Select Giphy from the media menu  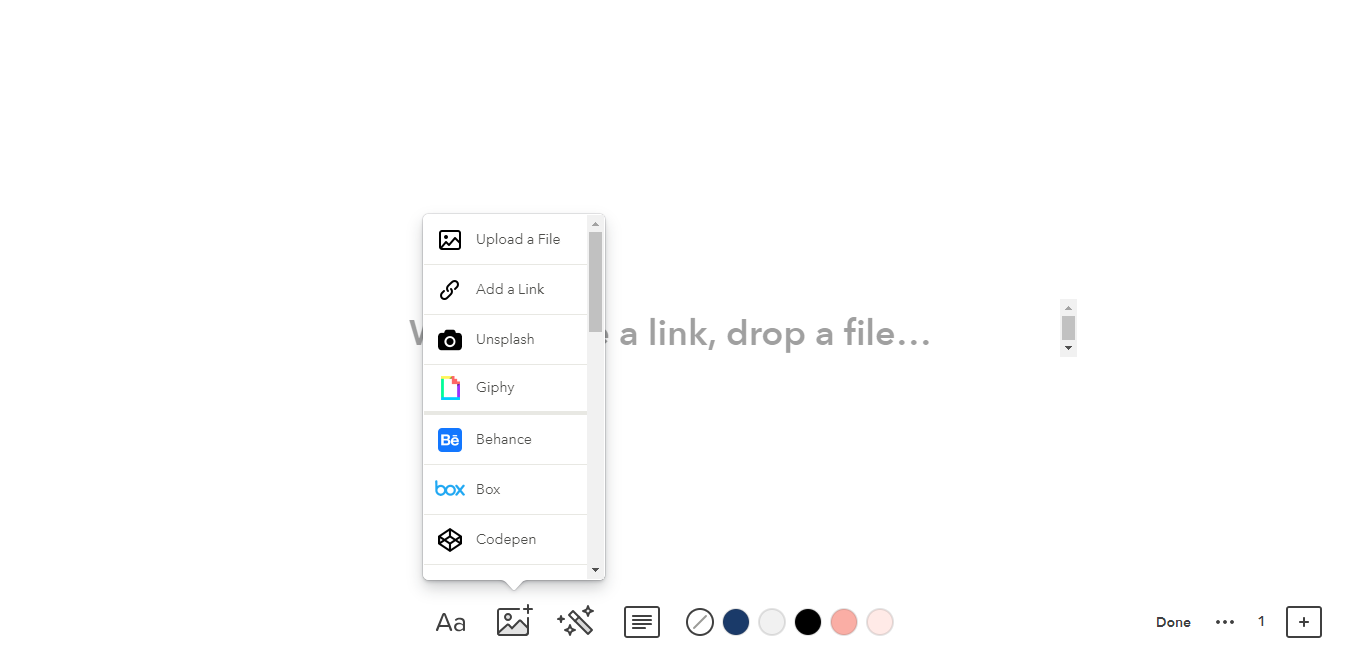505,388
